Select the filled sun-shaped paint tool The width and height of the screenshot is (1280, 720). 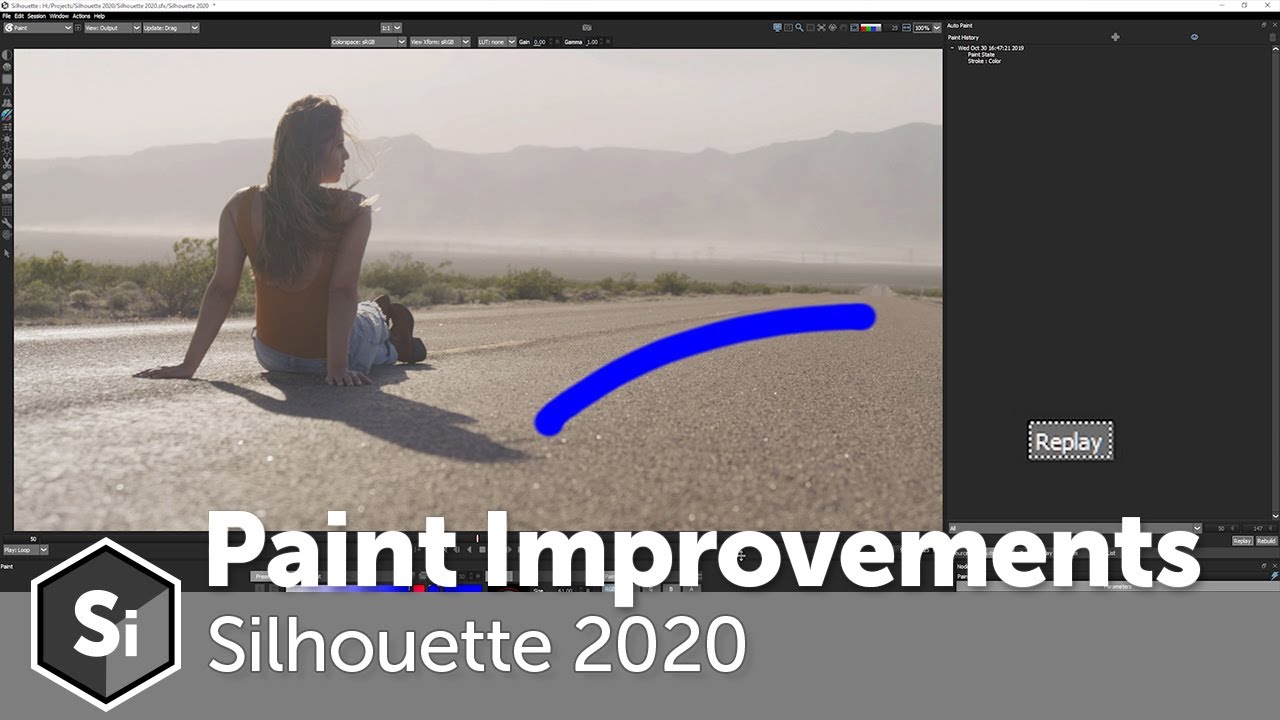tap(7, 138)
